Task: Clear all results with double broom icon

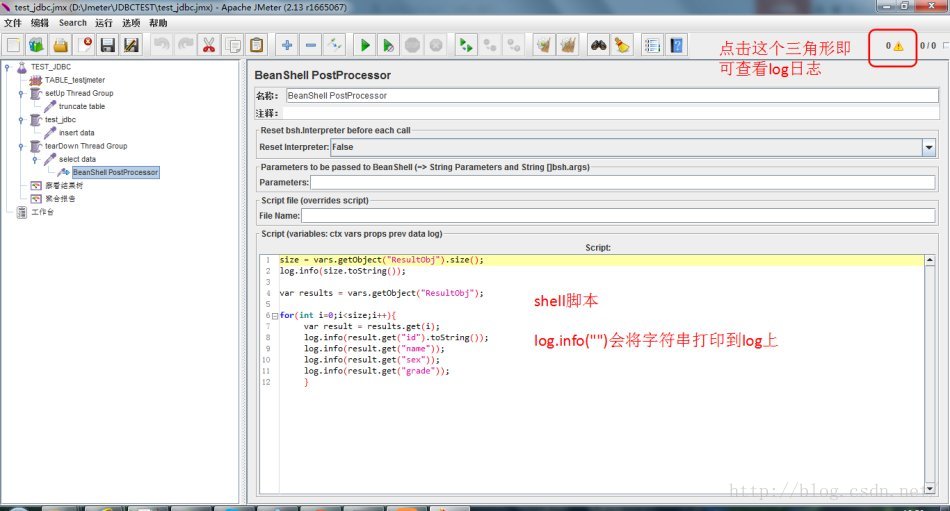Action: tap(568, 45)
